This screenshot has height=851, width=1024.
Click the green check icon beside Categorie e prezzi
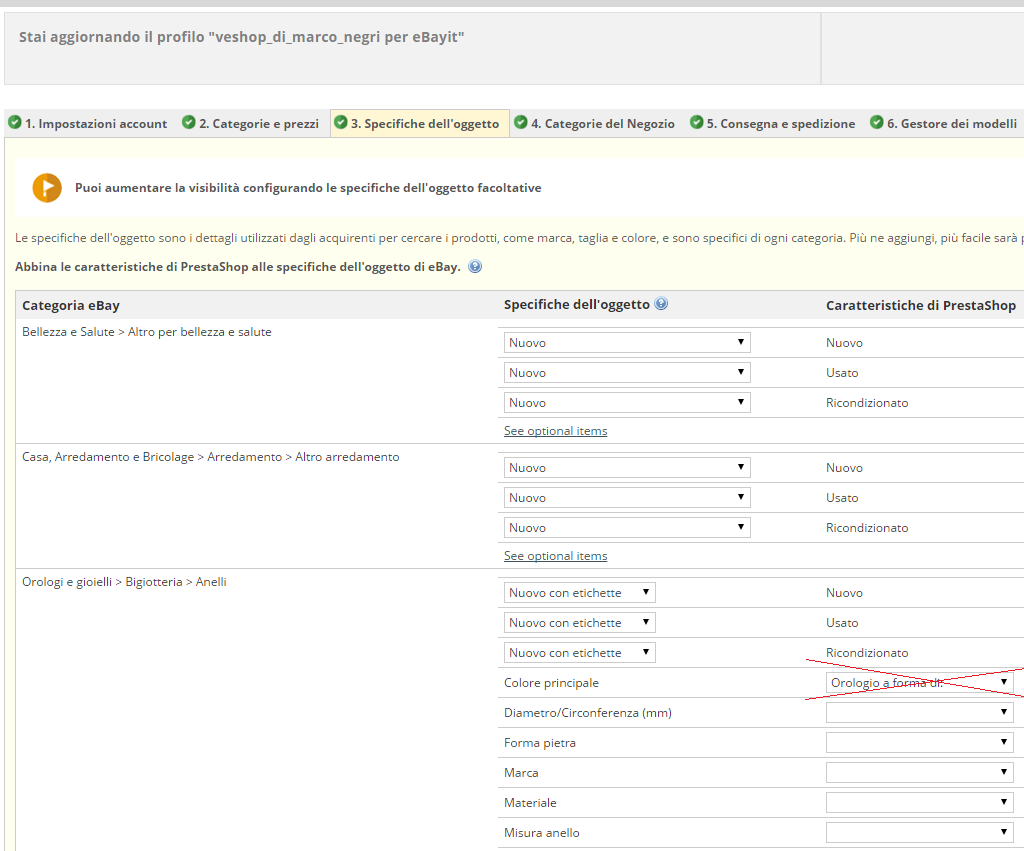(x=189, y=122)
